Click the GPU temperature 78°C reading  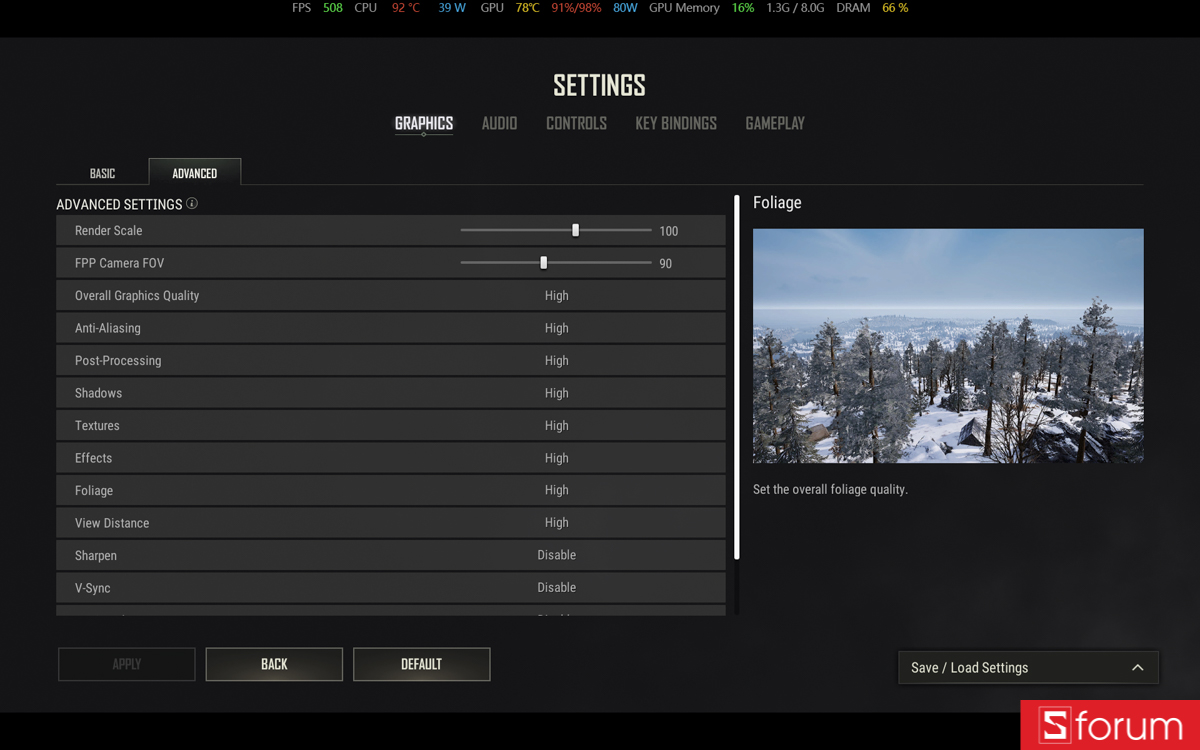(x=527, y=8)
